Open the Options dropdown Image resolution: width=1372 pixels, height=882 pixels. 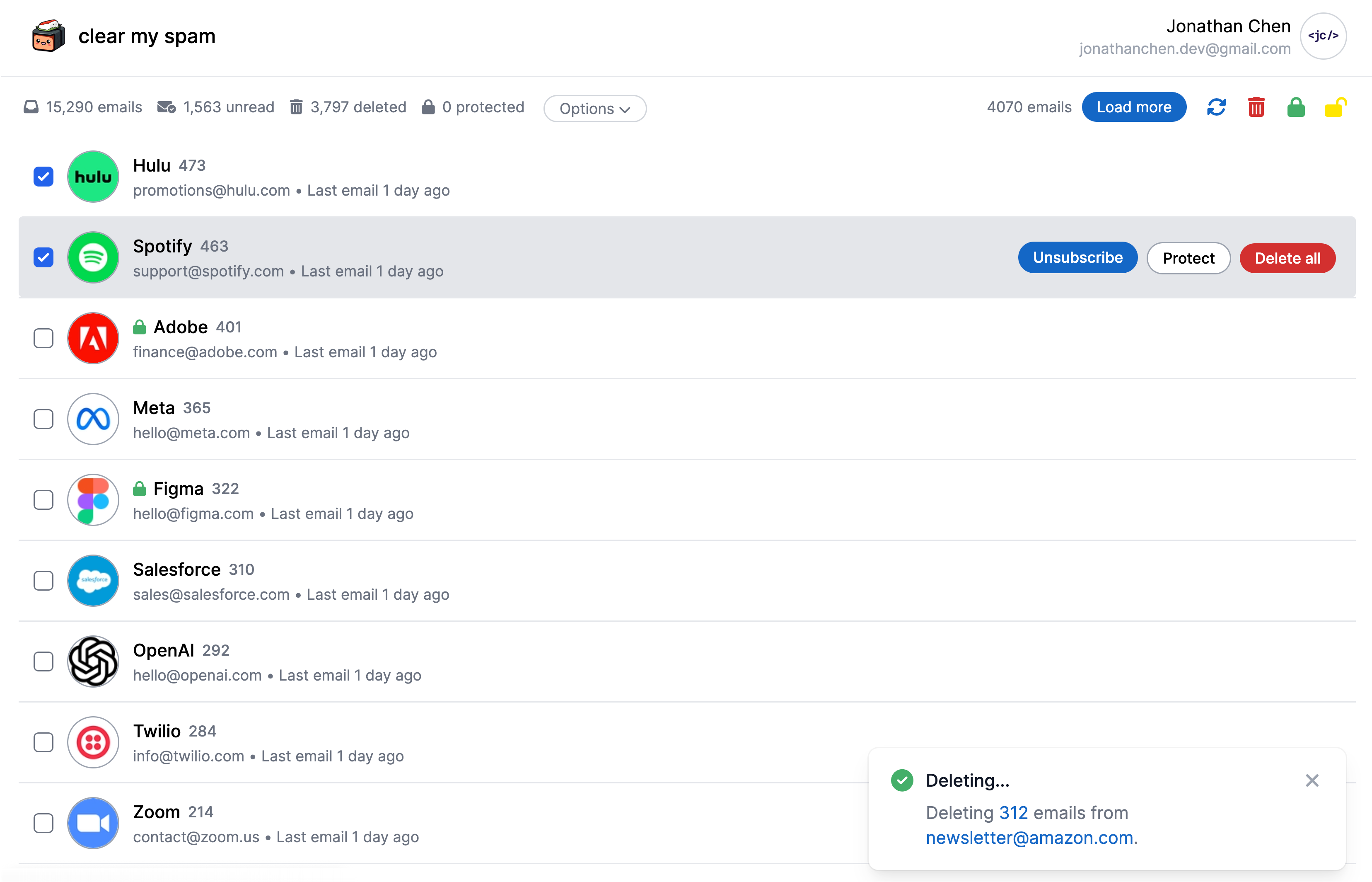pos(595,108)
